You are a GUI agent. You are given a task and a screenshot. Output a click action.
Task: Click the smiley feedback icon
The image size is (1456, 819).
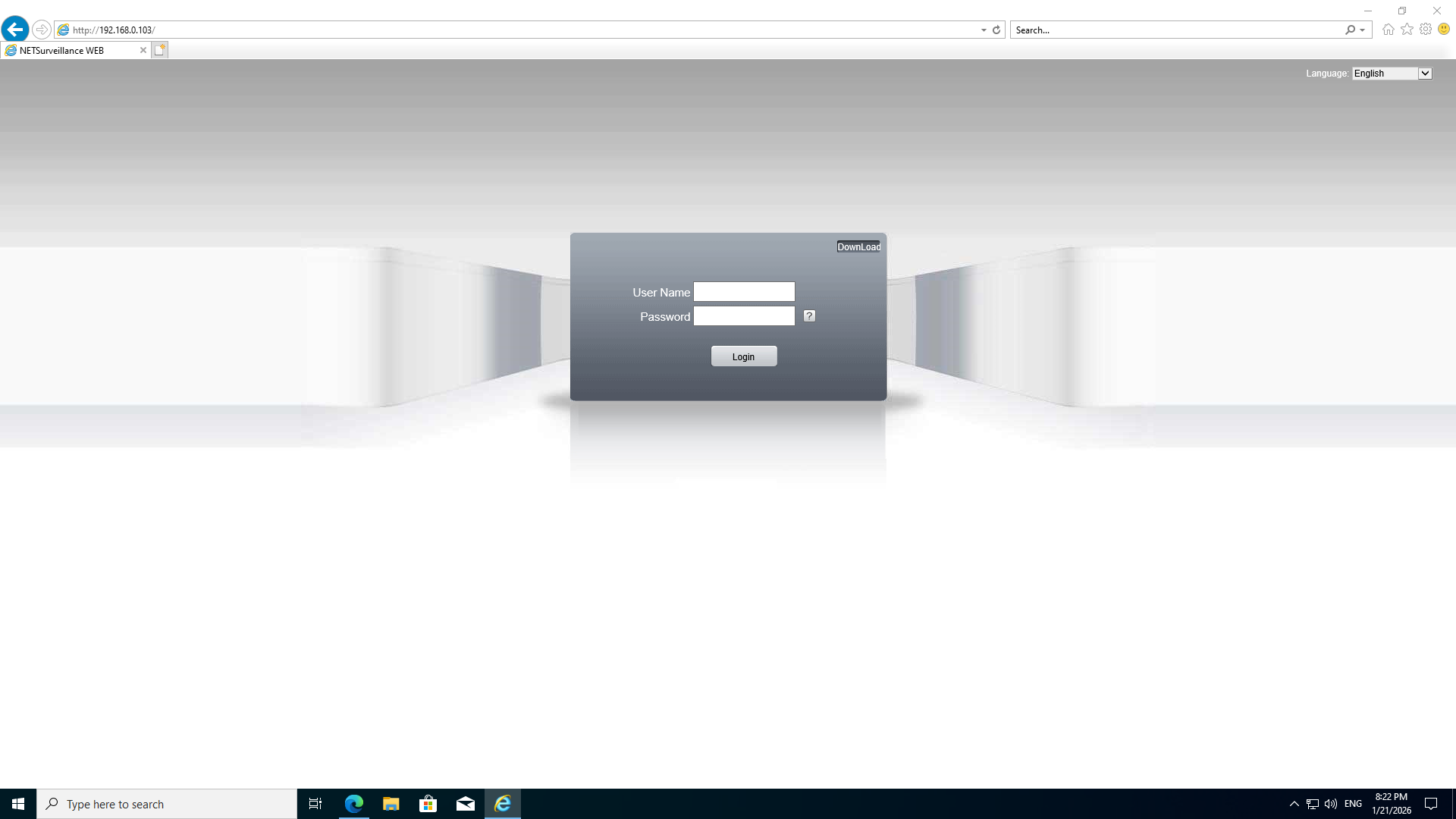tap(1444, 29)
